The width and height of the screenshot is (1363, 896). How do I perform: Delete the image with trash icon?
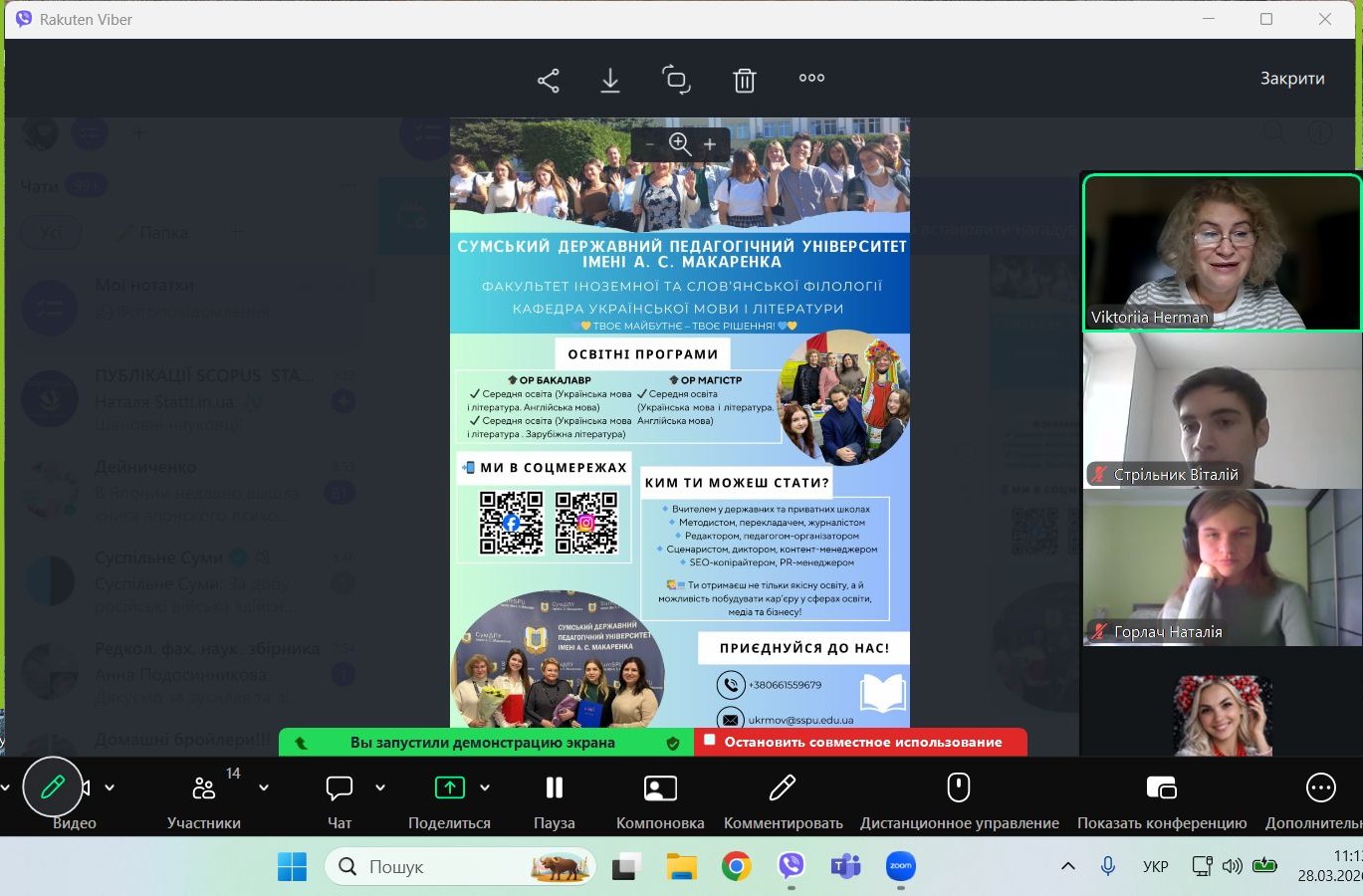(x=744, y=81)
